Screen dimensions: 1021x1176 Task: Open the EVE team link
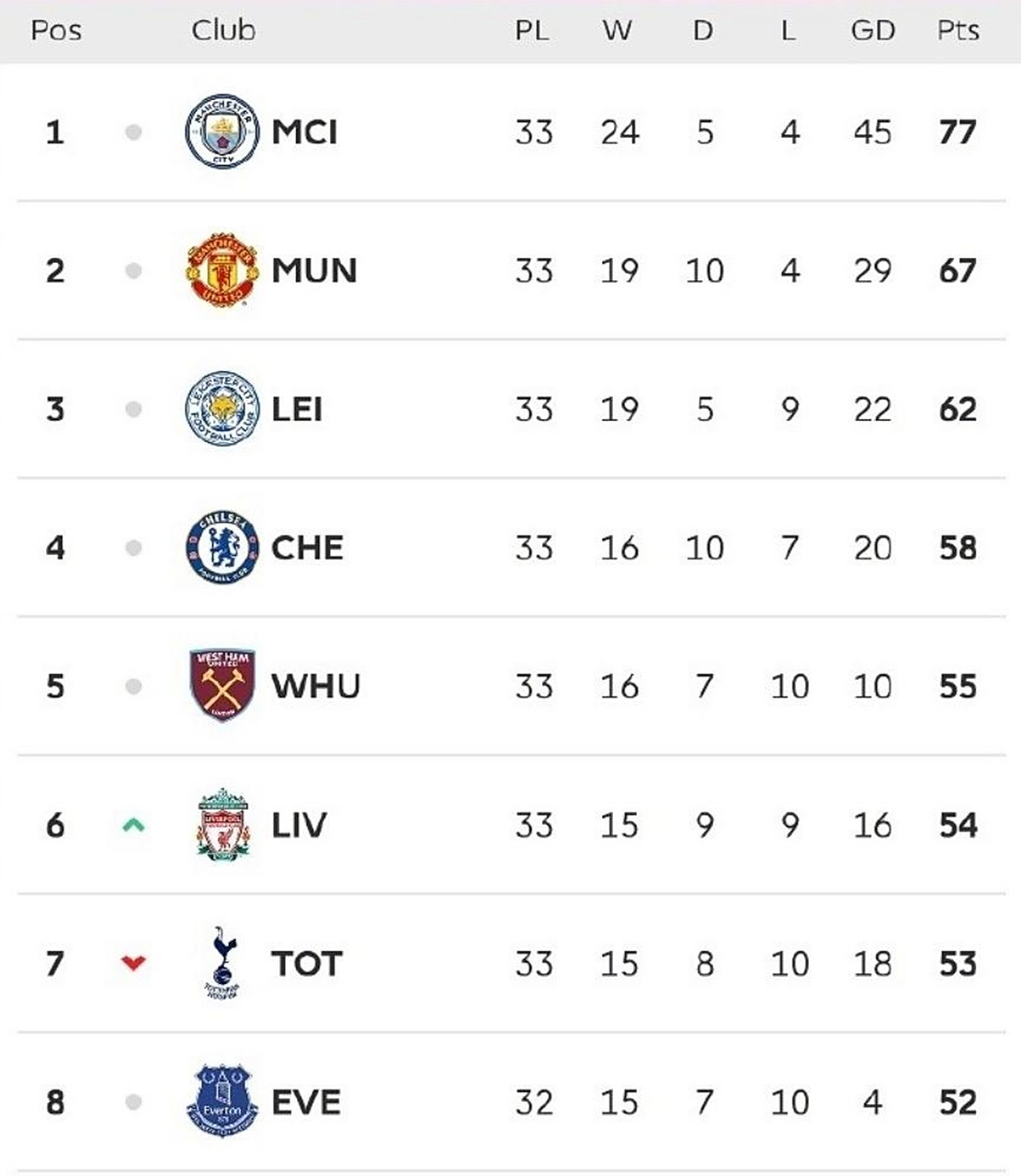[x=306, y=1102]
